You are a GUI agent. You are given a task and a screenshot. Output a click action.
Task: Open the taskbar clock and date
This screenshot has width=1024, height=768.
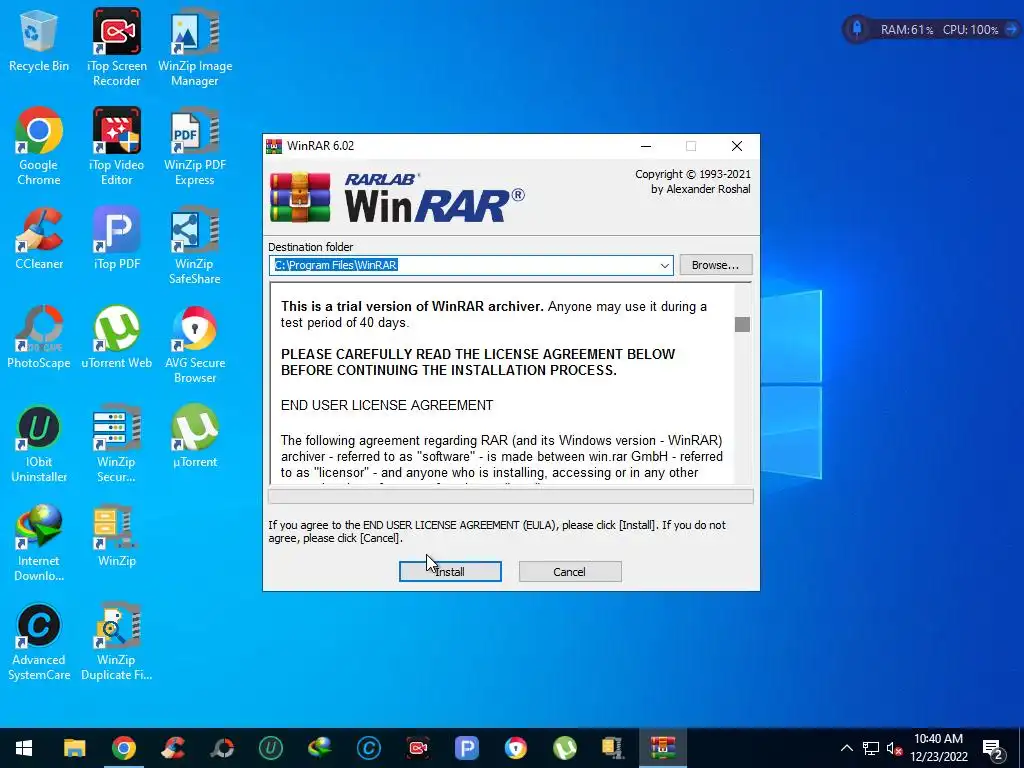pos(938,748)
